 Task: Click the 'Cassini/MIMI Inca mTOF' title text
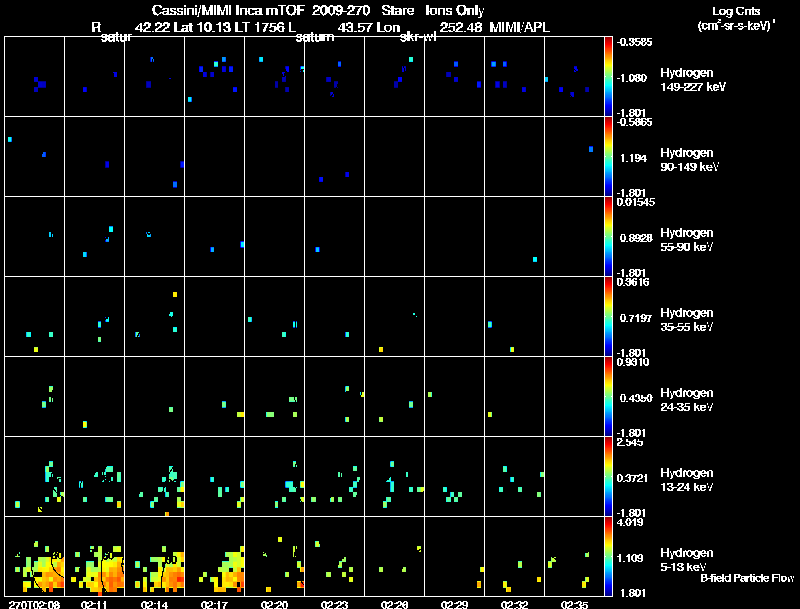pyautogui.click(x=228, y=11)
